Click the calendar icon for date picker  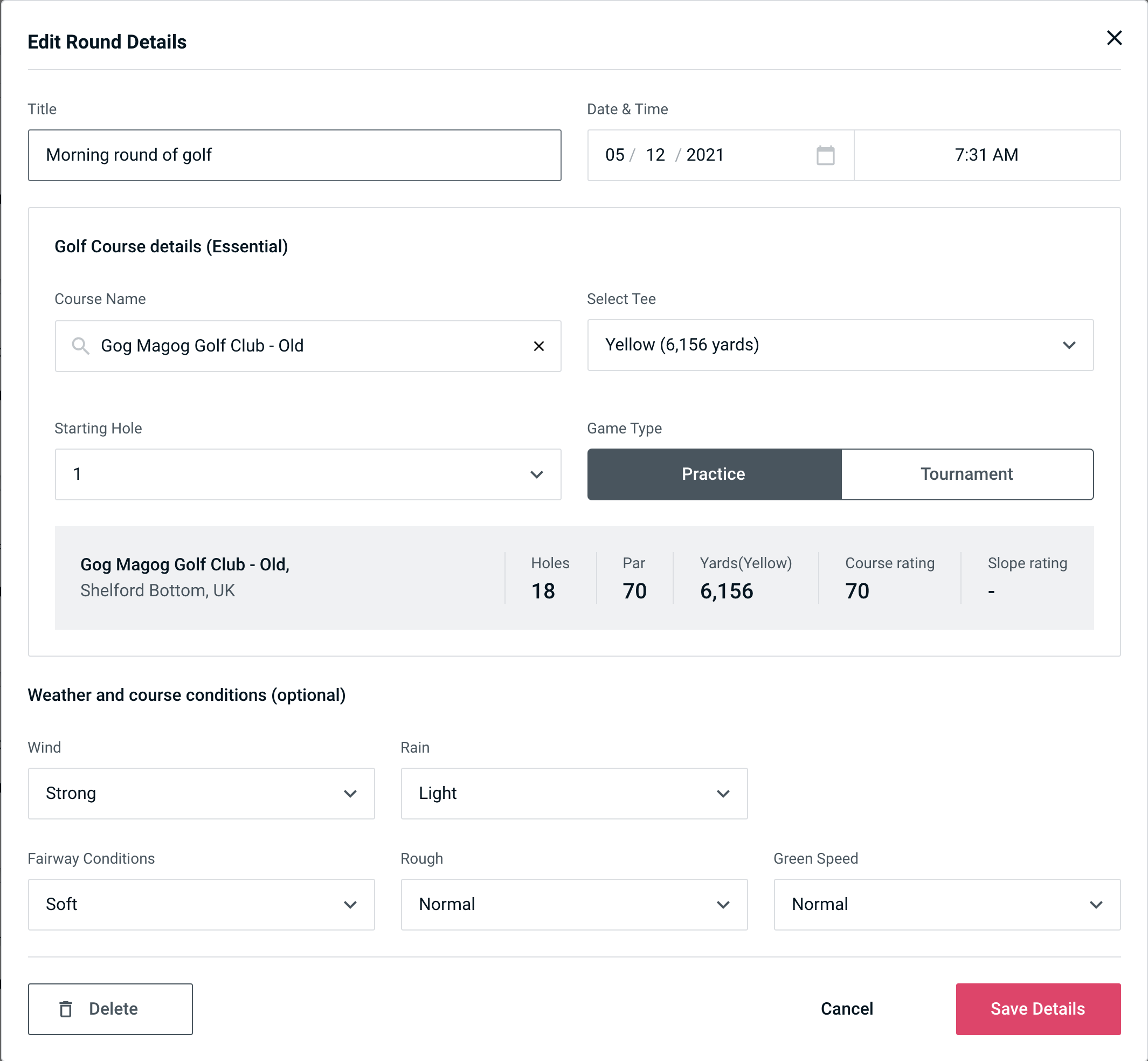[825, 155]
